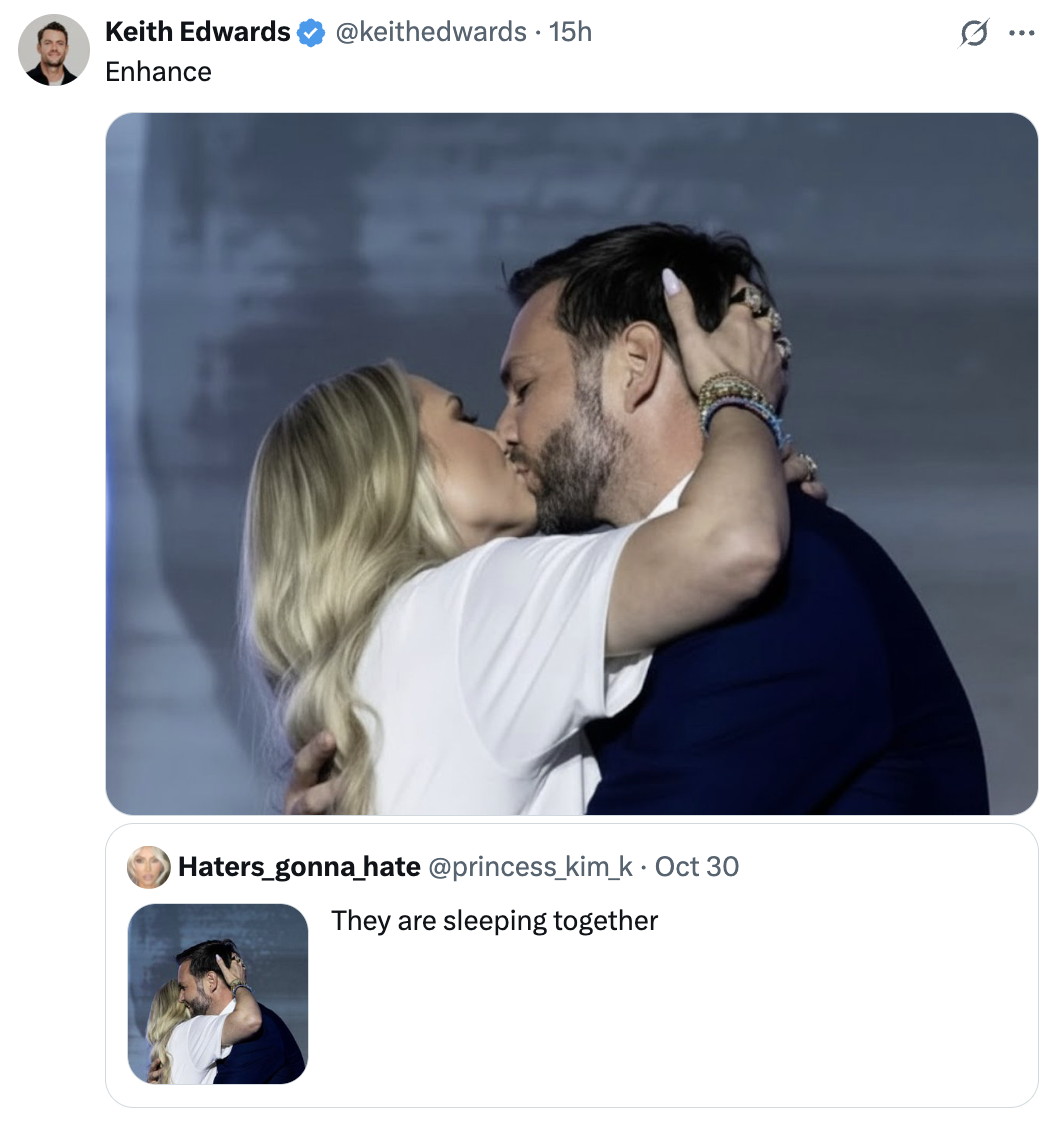Open the quoted post's small thumbnail image
This screenshot has height=1124, width=1050.
pos(218,994)
